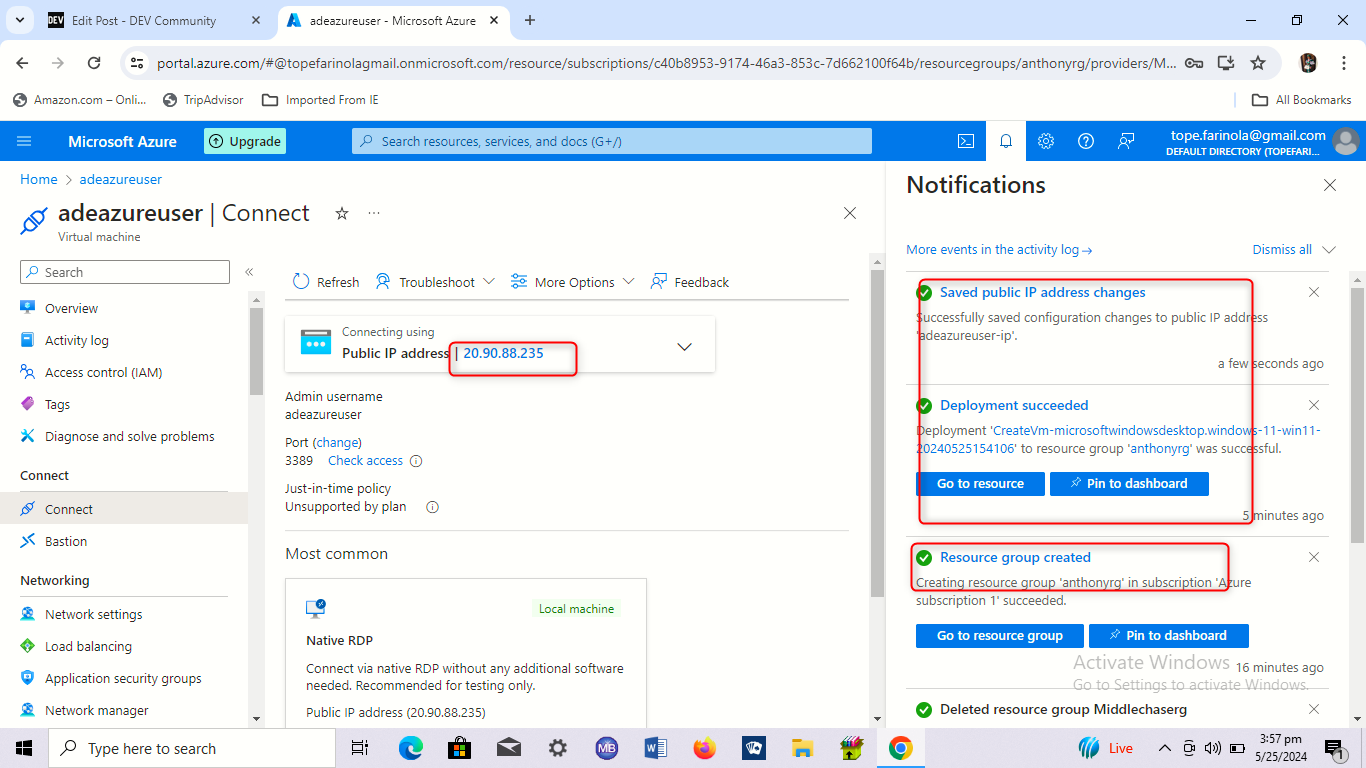This screenshot has width=1366, height=768.
Task: Open the Azure Settings gear icon
Action: 1046,141
